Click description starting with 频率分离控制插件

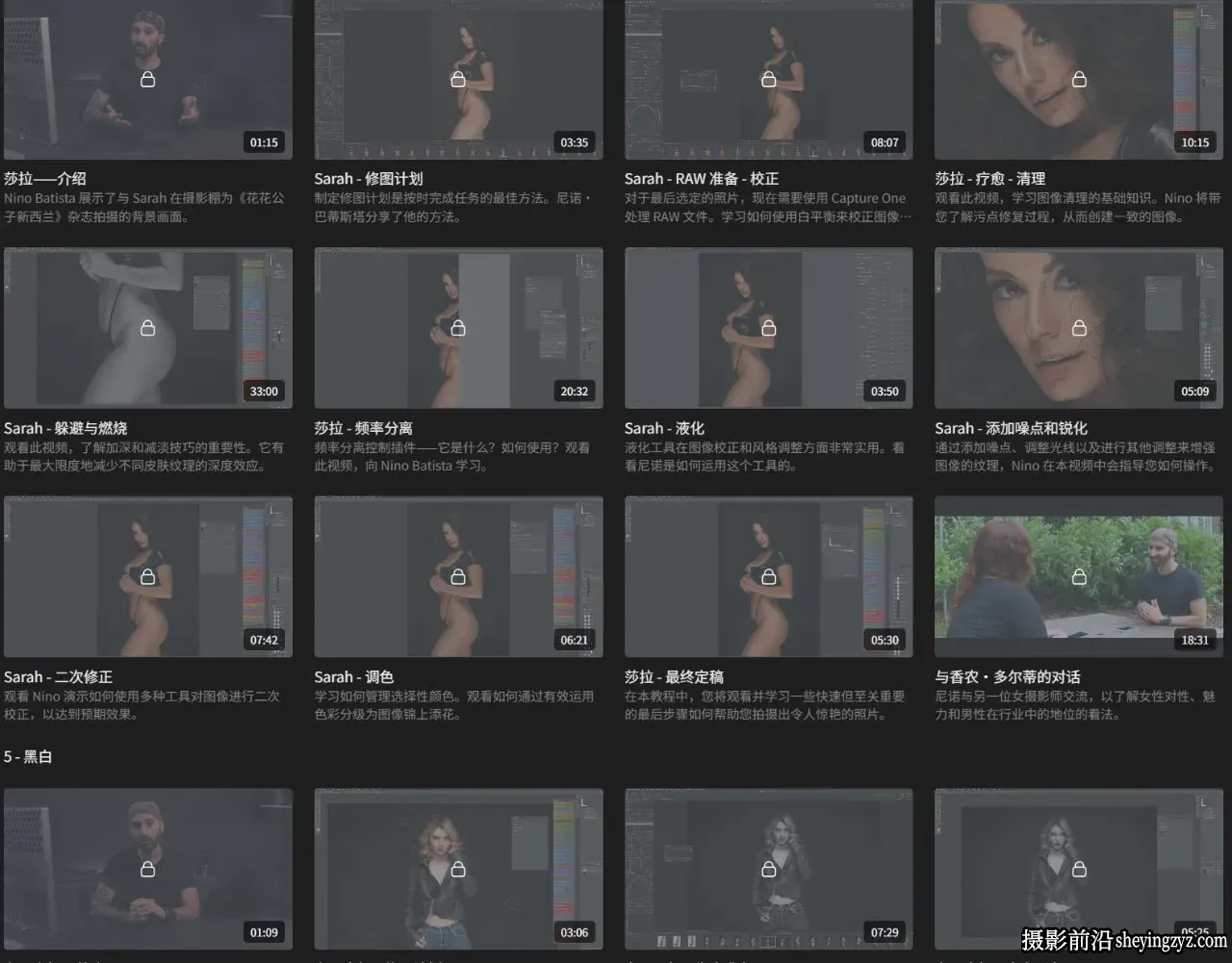click(x=454, y=457)
